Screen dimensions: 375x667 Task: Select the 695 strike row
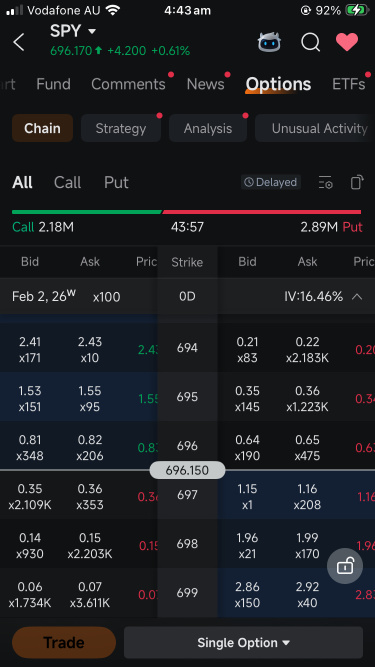pos(187,397)
